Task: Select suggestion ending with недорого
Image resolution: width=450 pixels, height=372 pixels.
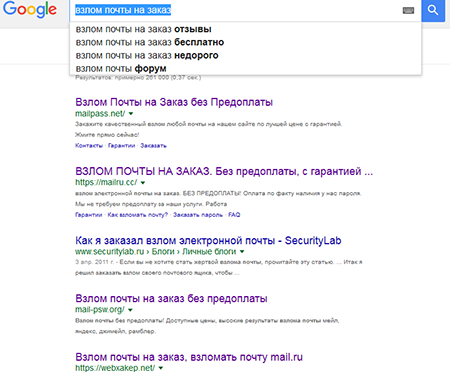Action: coord(245,55)
